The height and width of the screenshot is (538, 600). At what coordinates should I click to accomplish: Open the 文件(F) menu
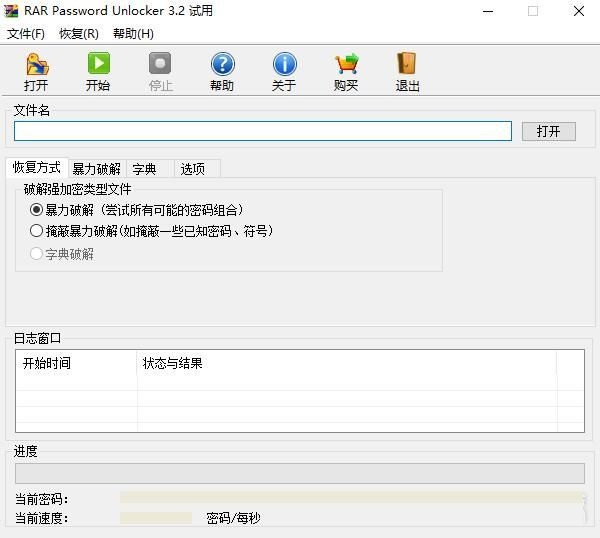pyautogui.click(x=26, y=34)
